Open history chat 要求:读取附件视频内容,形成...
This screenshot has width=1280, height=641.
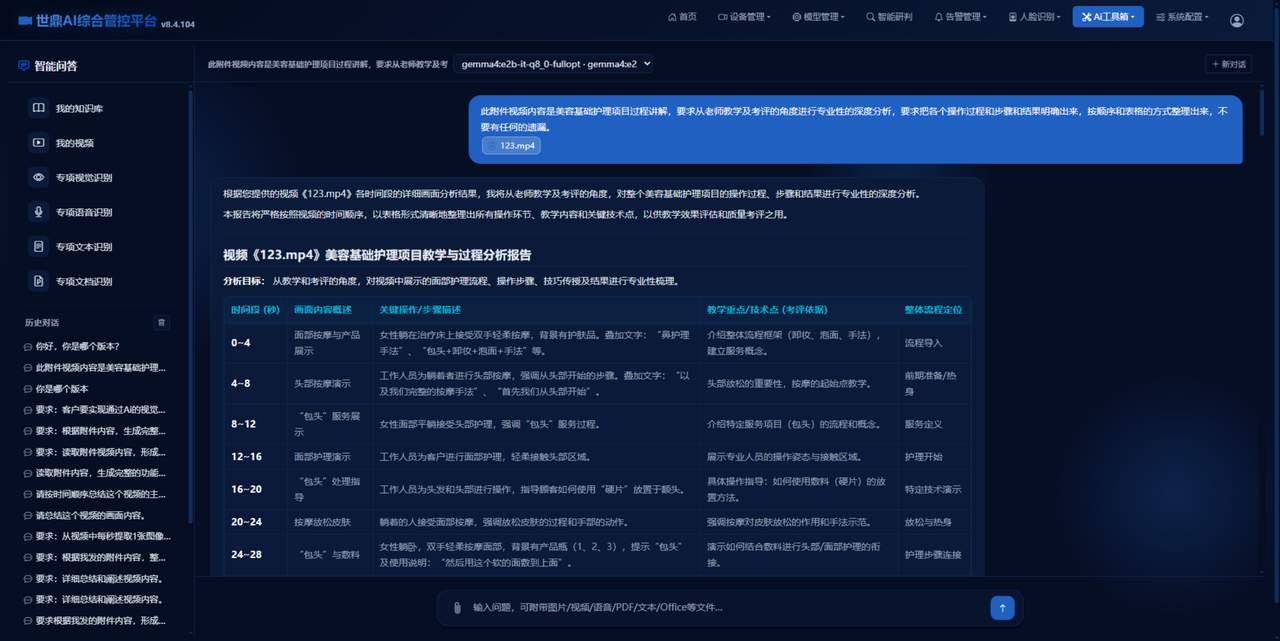tap(95, 452)
